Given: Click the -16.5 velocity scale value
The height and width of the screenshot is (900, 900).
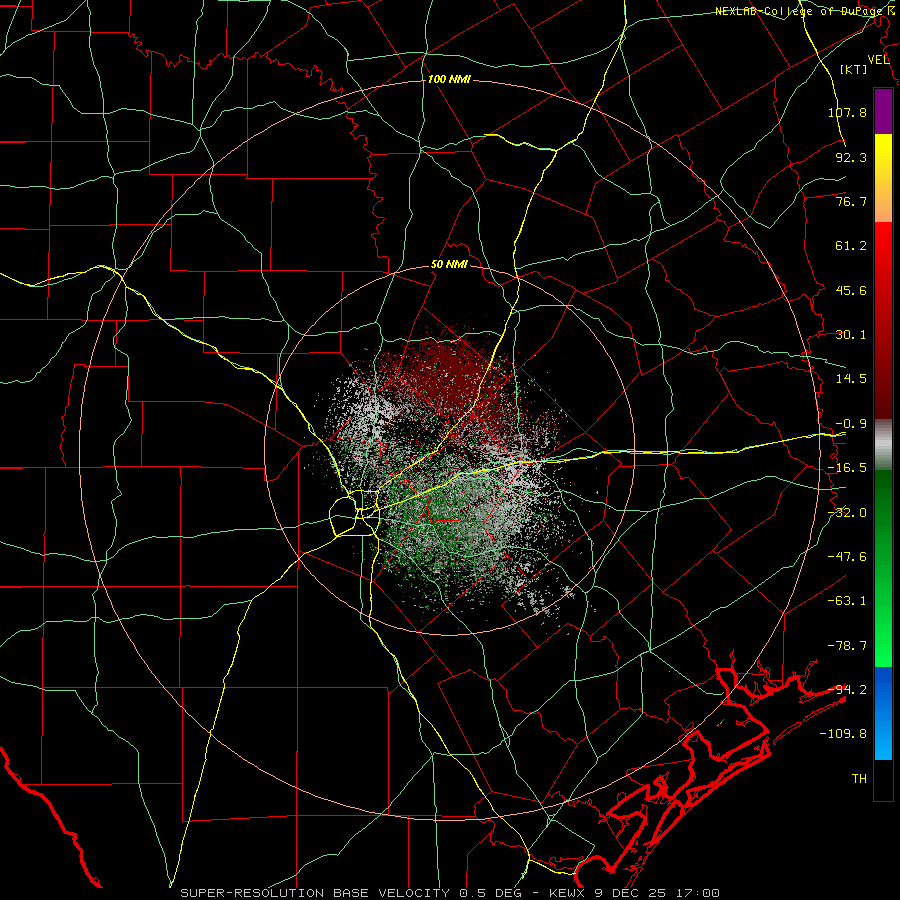Looking at the screenshot, I should pos(847,468).
